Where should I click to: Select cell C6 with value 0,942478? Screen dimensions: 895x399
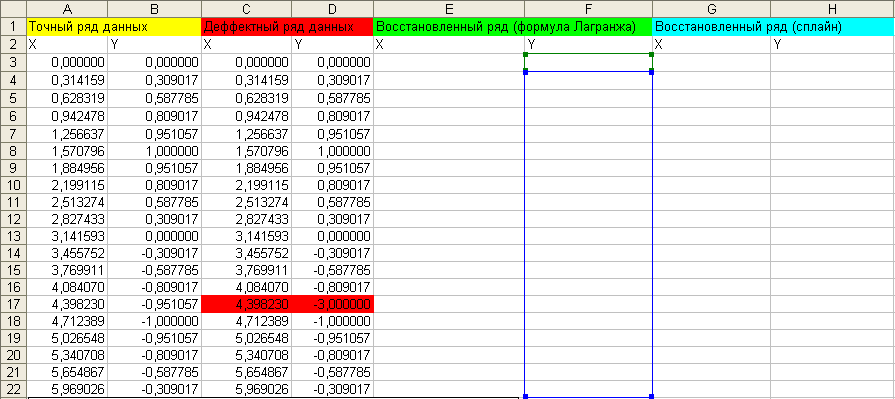click(247, 116)
